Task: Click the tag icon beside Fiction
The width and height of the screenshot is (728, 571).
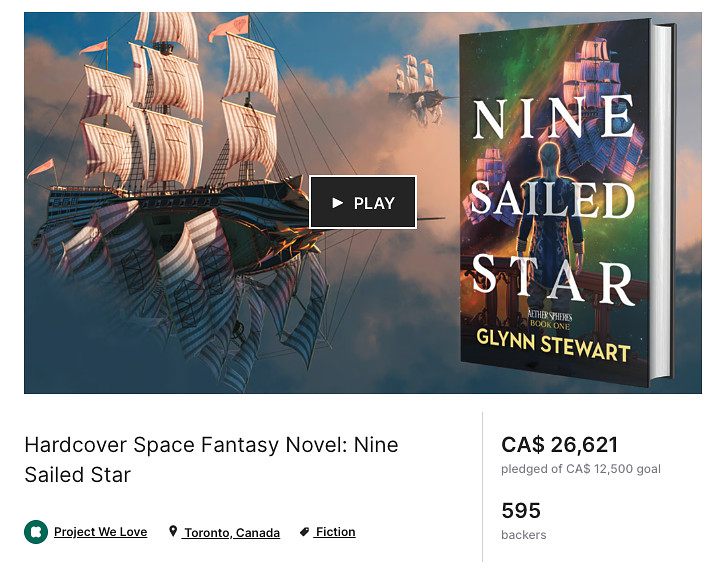Action: pos(305,532)
